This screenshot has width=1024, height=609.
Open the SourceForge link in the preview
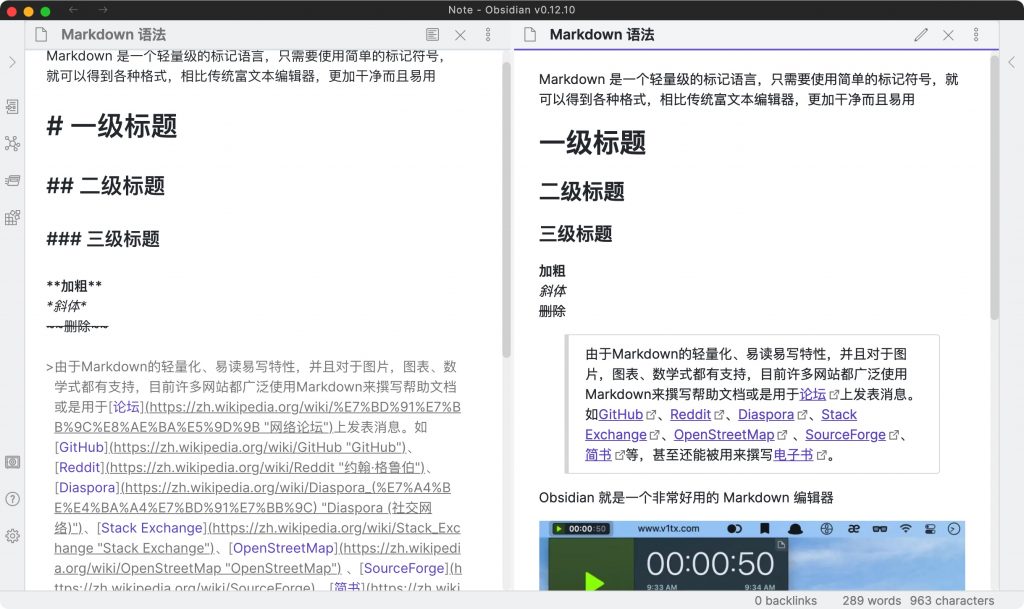point(846,435)
